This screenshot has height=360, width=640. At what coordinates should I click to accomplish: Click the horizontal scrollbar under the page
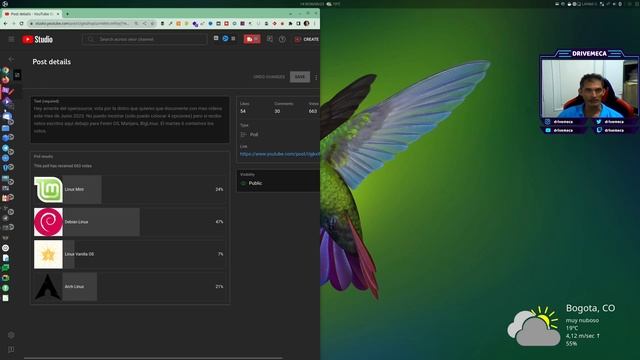click(153, 358)
